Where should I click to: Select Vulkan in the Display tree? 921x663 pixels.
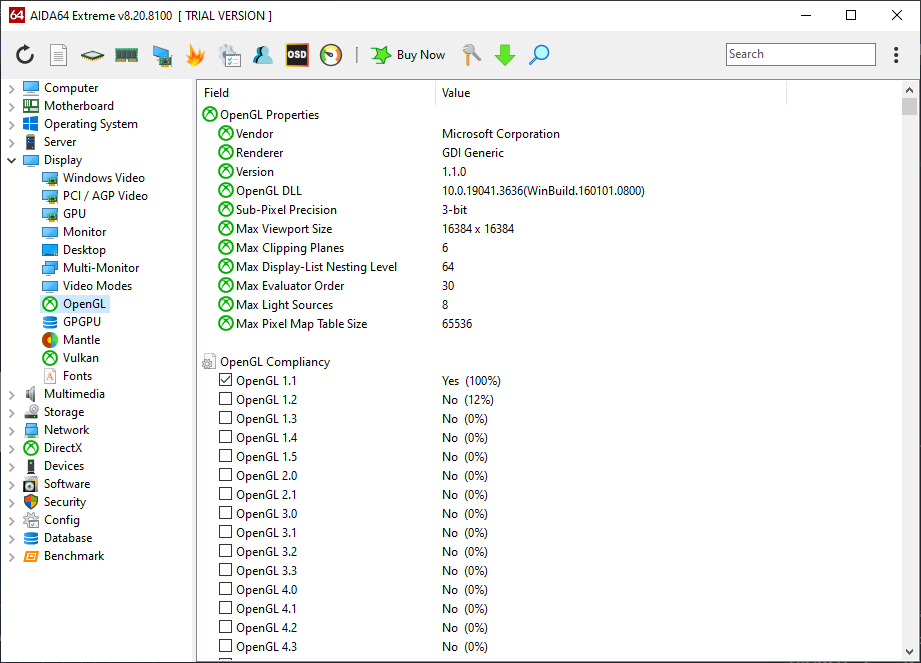click(x=80, y=358)
